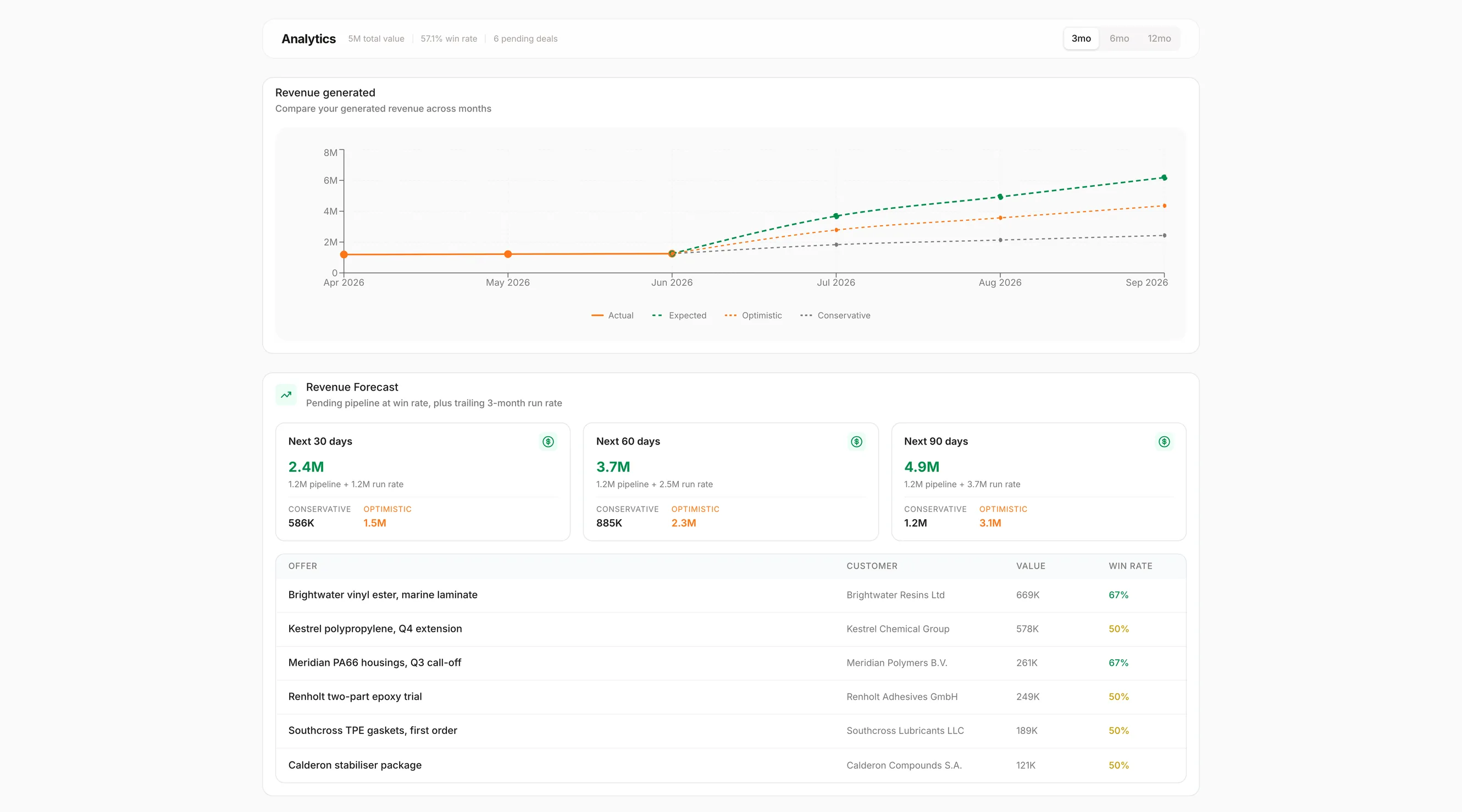Viewport: 1462px width, 812px height.
Task: Click the Apr 2026 Actual data point
Action: point(344,255)
